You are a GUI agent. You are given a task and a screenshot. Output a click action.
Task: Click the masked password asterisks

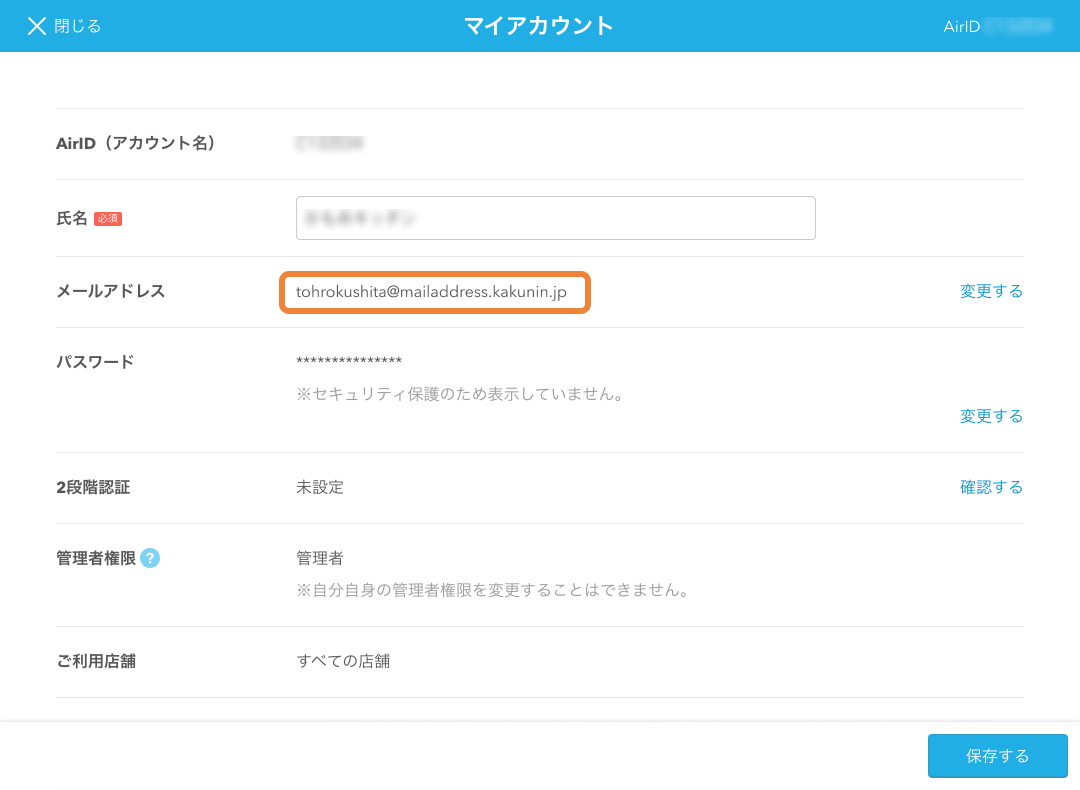tap(349, 362)
